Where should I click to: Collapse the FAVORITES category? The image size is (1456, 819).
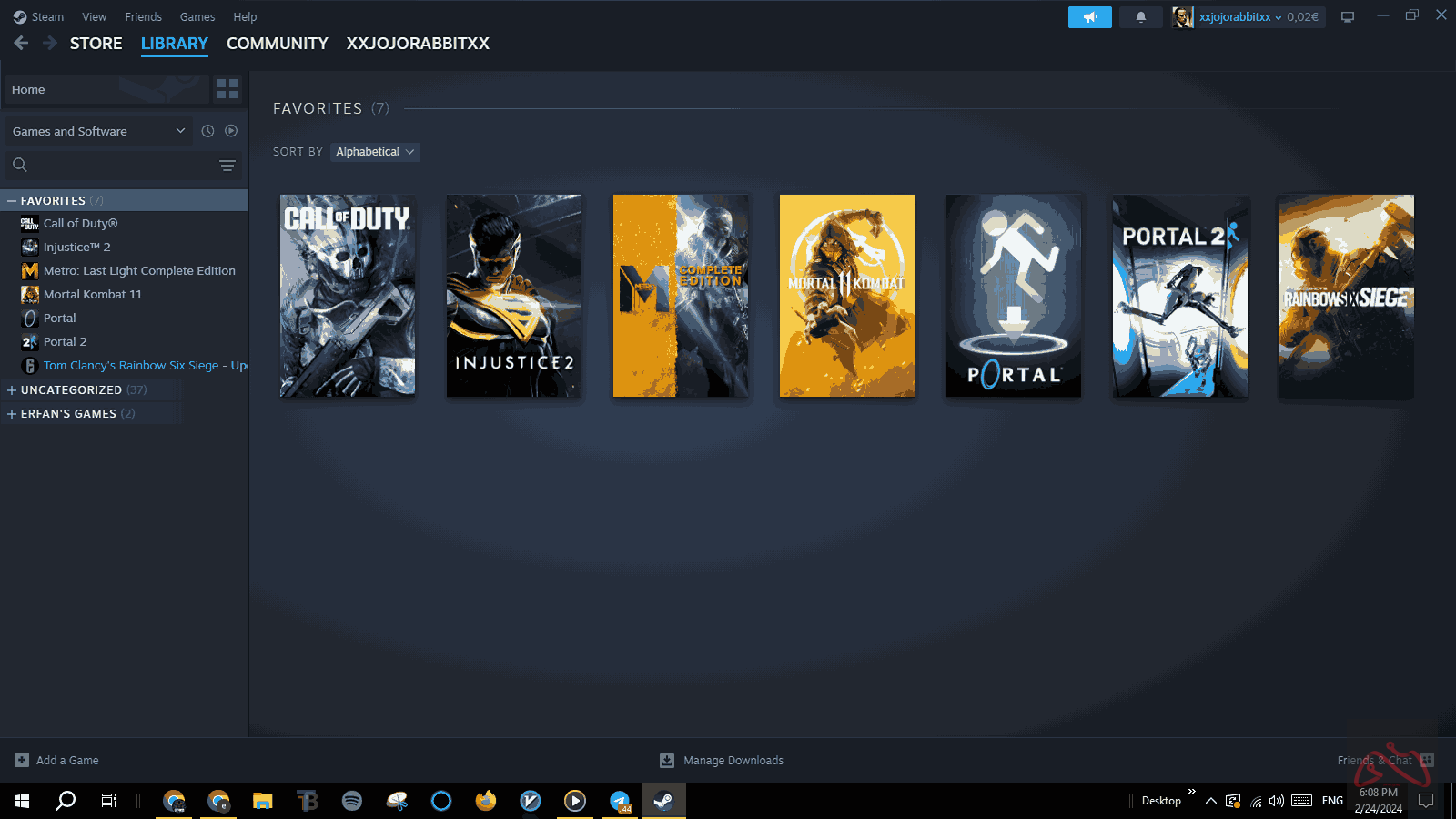click(x=12, y=200)
